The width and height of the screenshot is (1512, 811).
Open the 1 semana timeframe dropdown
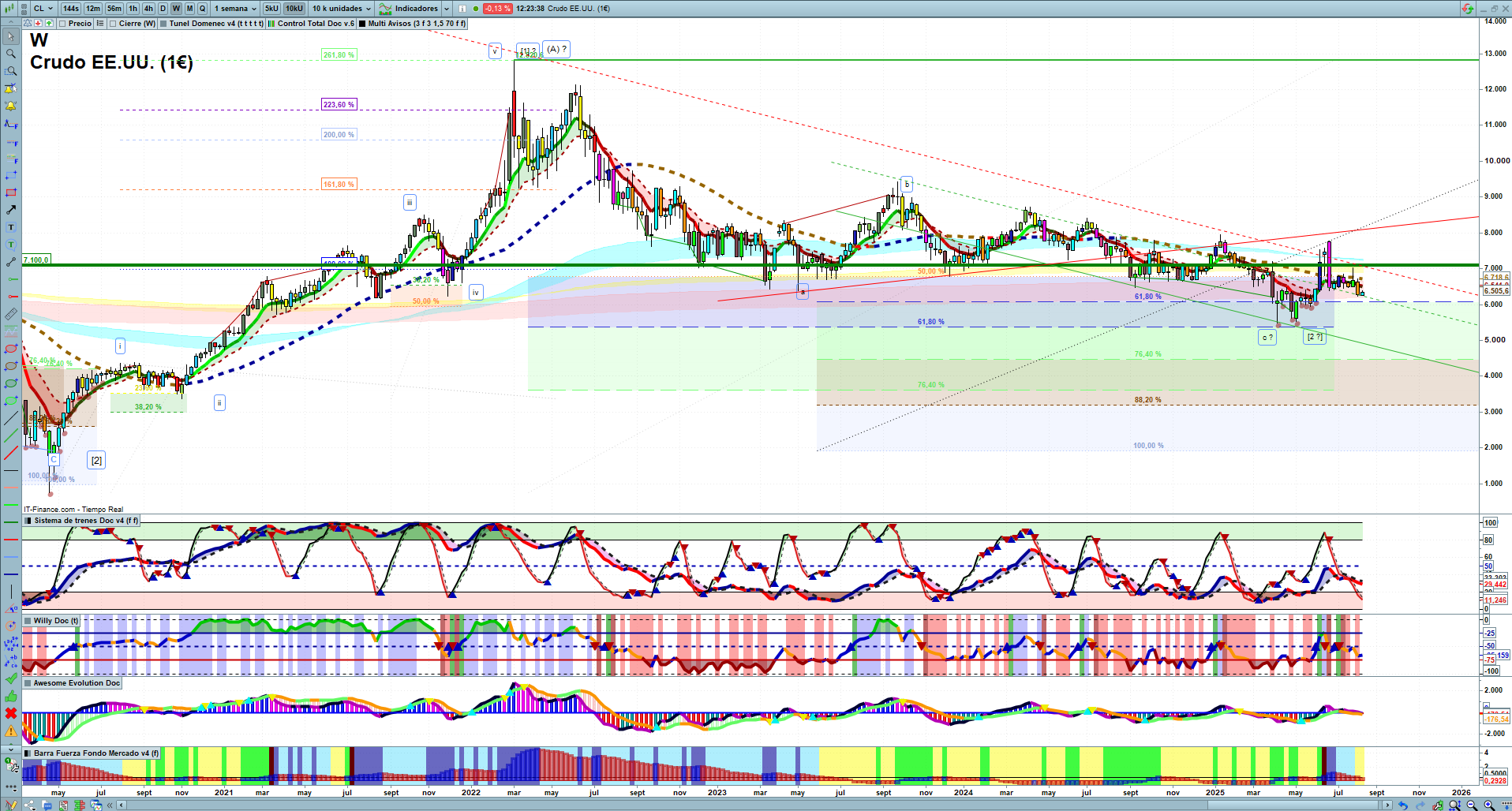235,9
